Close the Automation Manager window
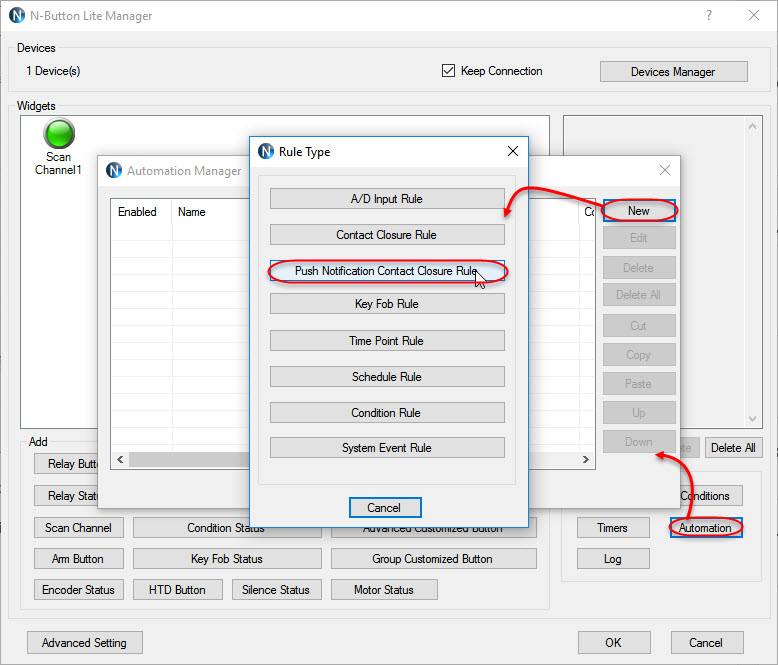Screen dimensions: 778x665 point(665,170)
